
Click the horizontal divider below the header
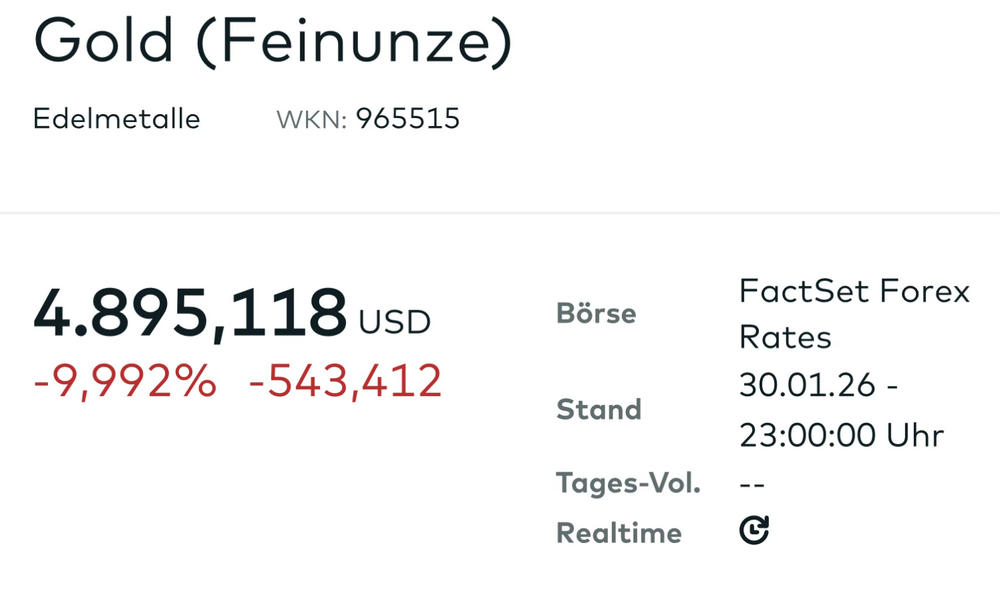tap(500, 213)
